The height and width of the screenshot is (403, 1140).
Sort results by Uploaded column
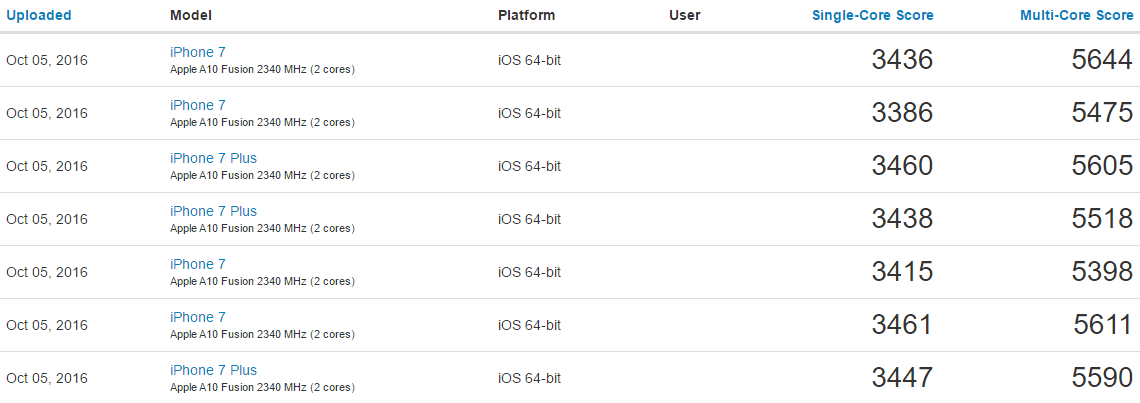38,16
